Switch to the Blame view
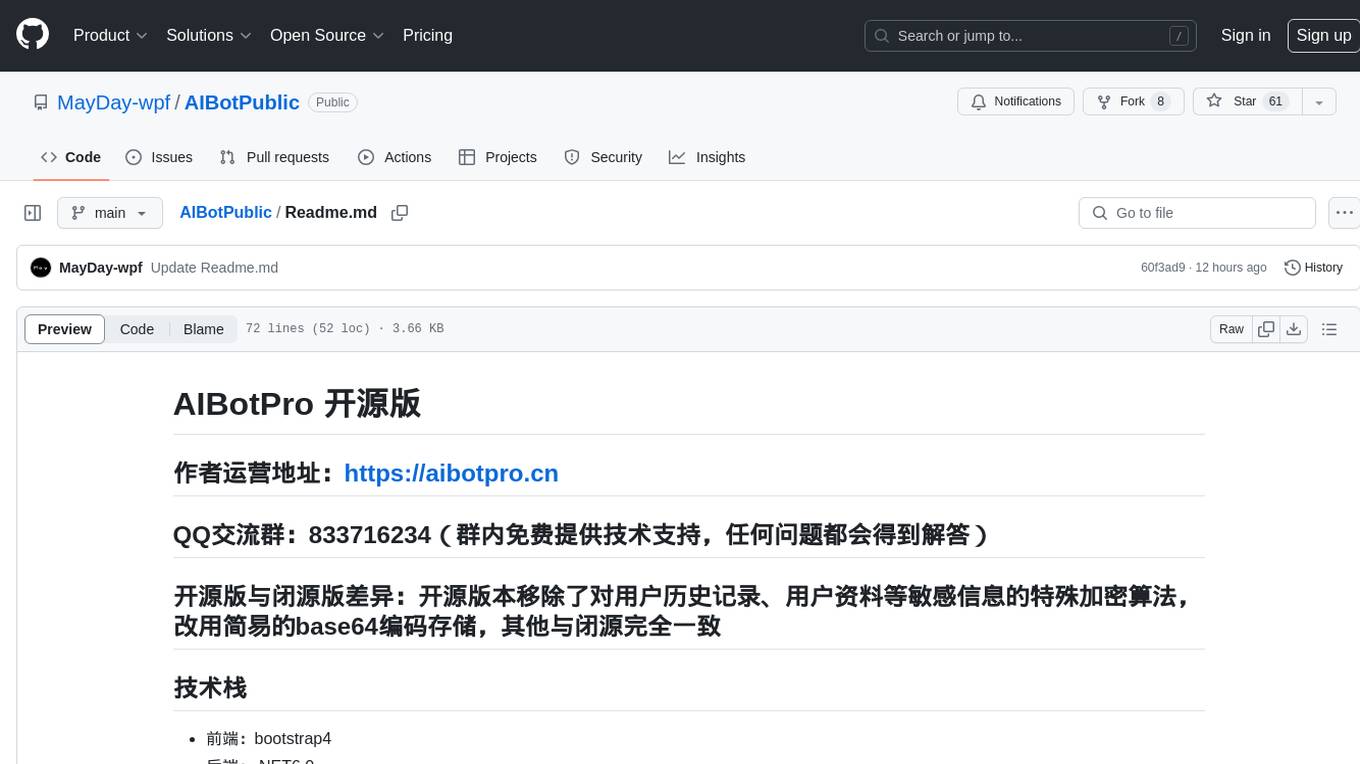 tap(203, 329)
